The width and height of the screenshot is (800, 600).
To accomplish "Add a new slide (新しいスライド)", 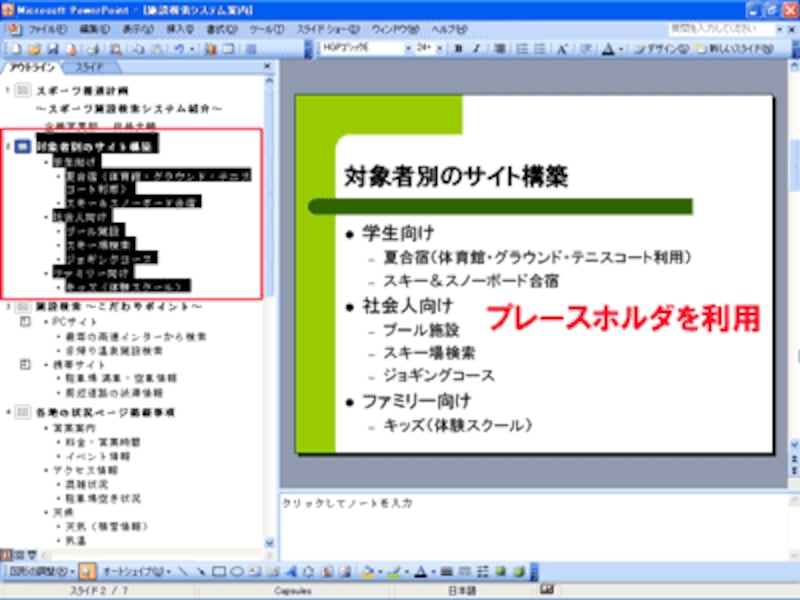I will click(x=735, y=48).
